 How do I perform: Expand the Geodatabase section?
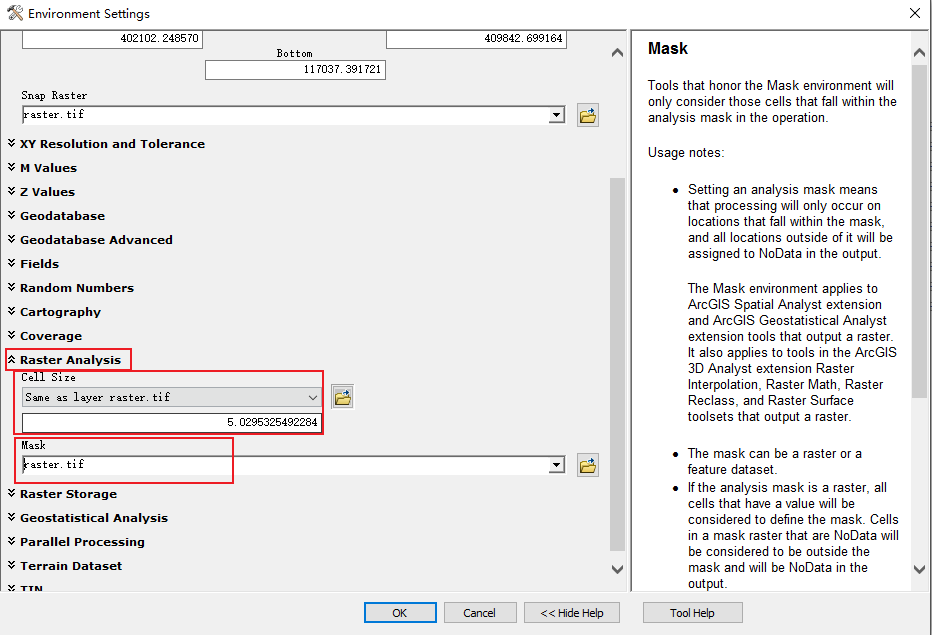point(11,215)
